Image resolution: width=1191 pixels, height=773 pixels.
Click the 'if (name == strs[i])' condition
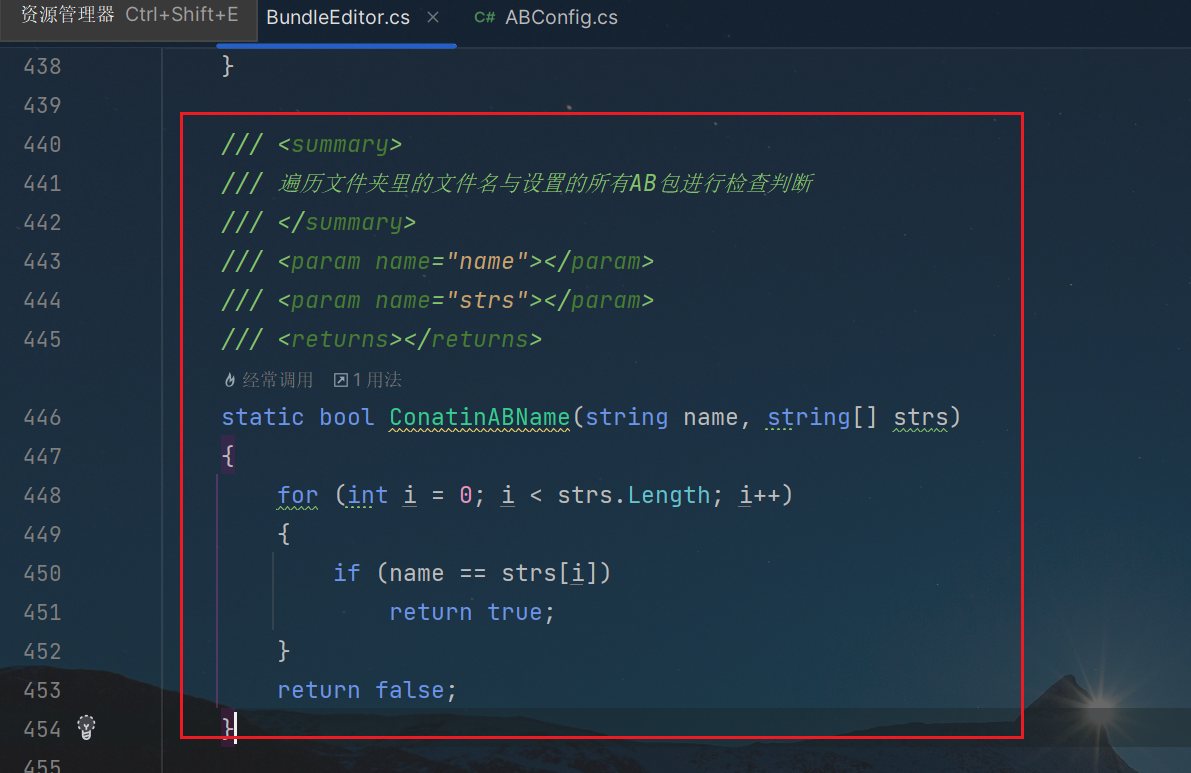[472, 573]
